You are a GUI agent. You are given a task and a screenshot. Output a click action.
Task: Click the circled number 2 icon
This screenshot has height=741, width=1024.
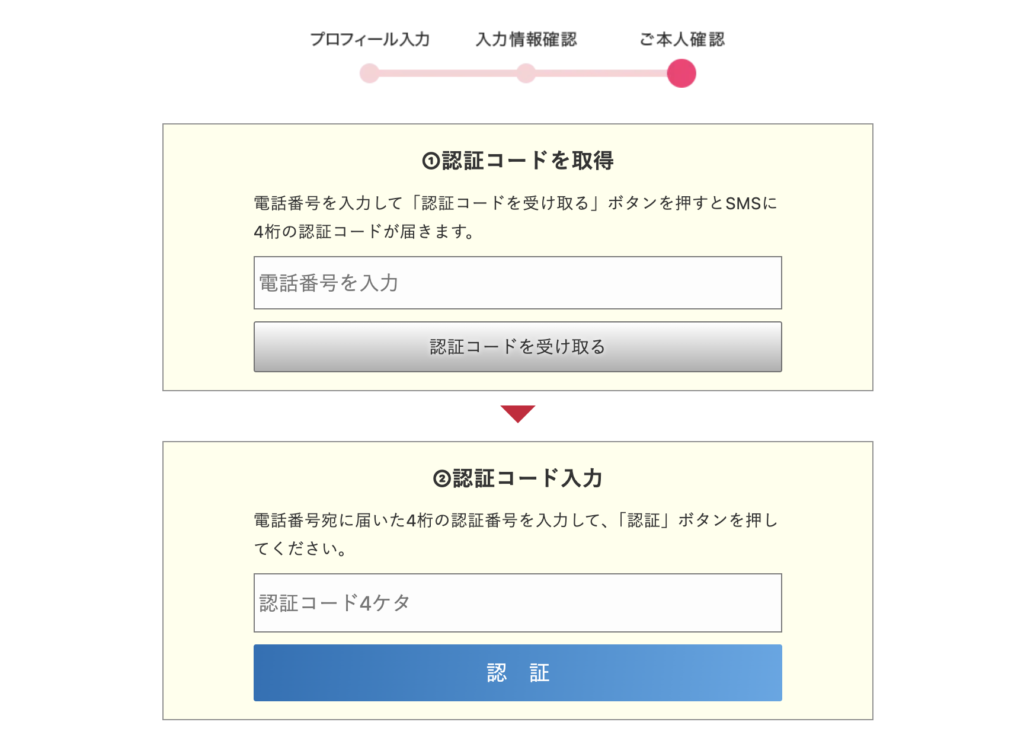tap(441, 479)
